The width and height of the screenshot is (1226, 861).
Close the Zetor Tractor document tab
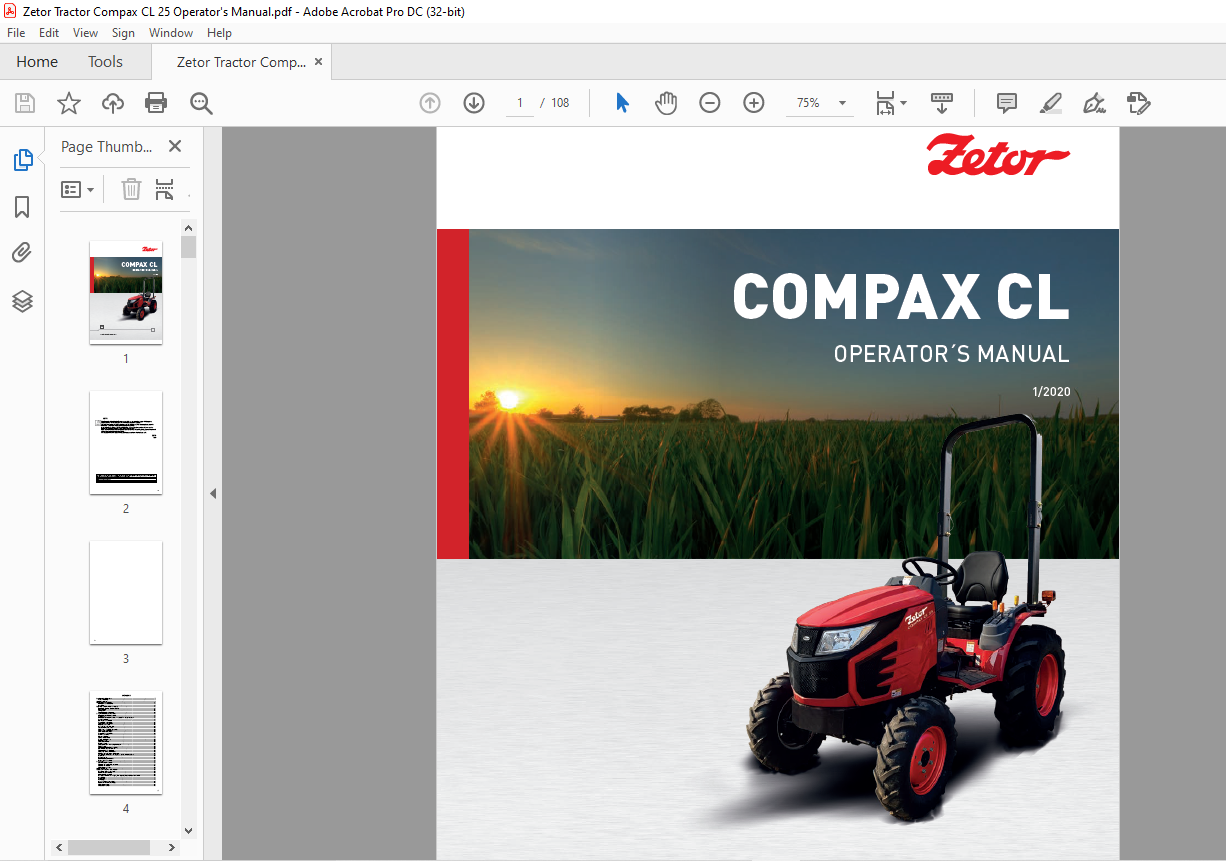tap(318, 62)
